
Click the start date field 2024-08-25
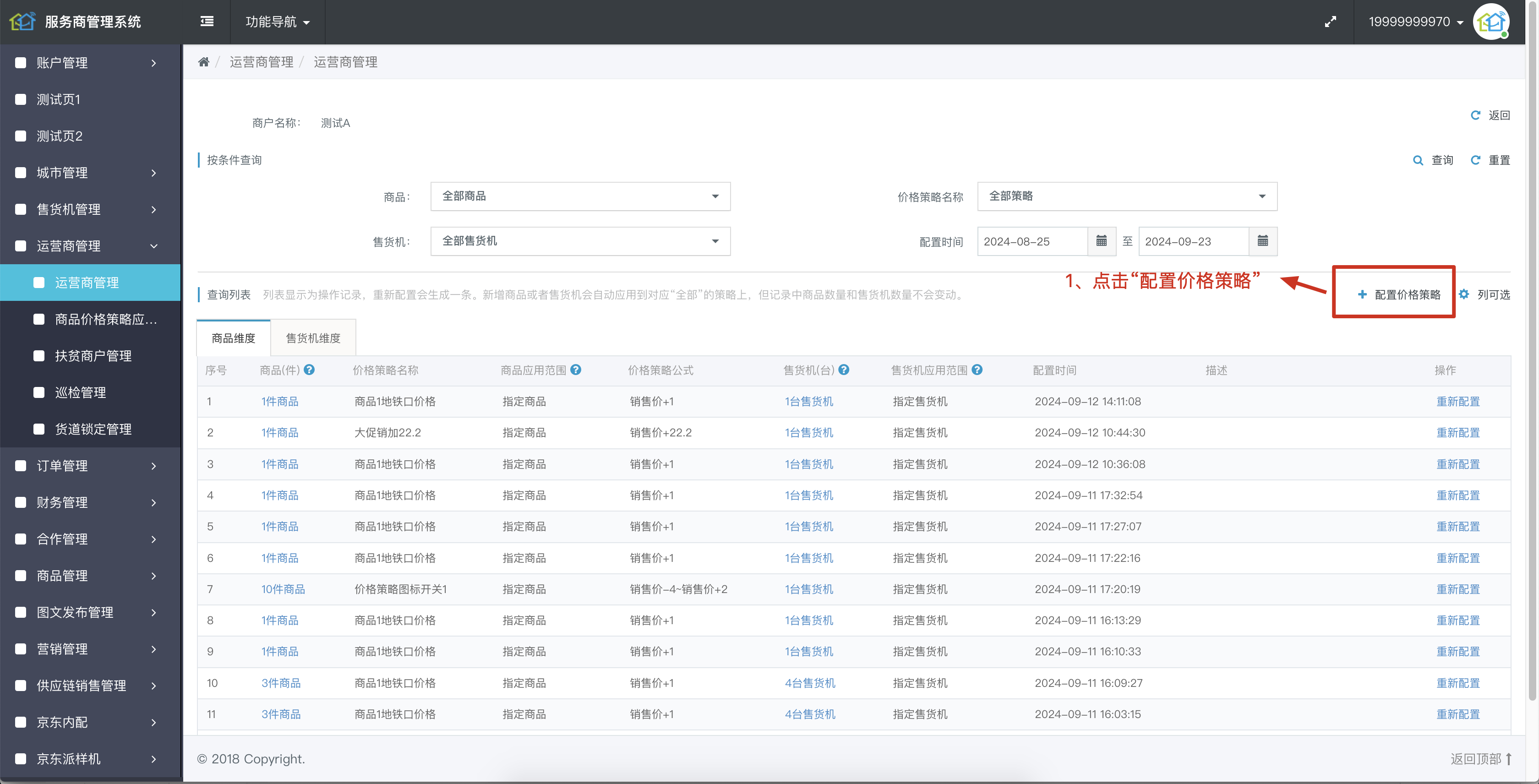[x=1032, y=241]
